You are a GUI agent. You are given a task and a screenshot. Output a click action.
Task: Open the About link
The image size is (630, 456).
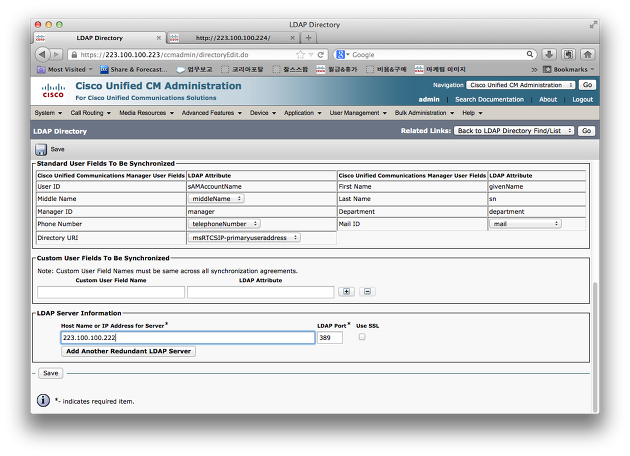click(x=548, y=100)
